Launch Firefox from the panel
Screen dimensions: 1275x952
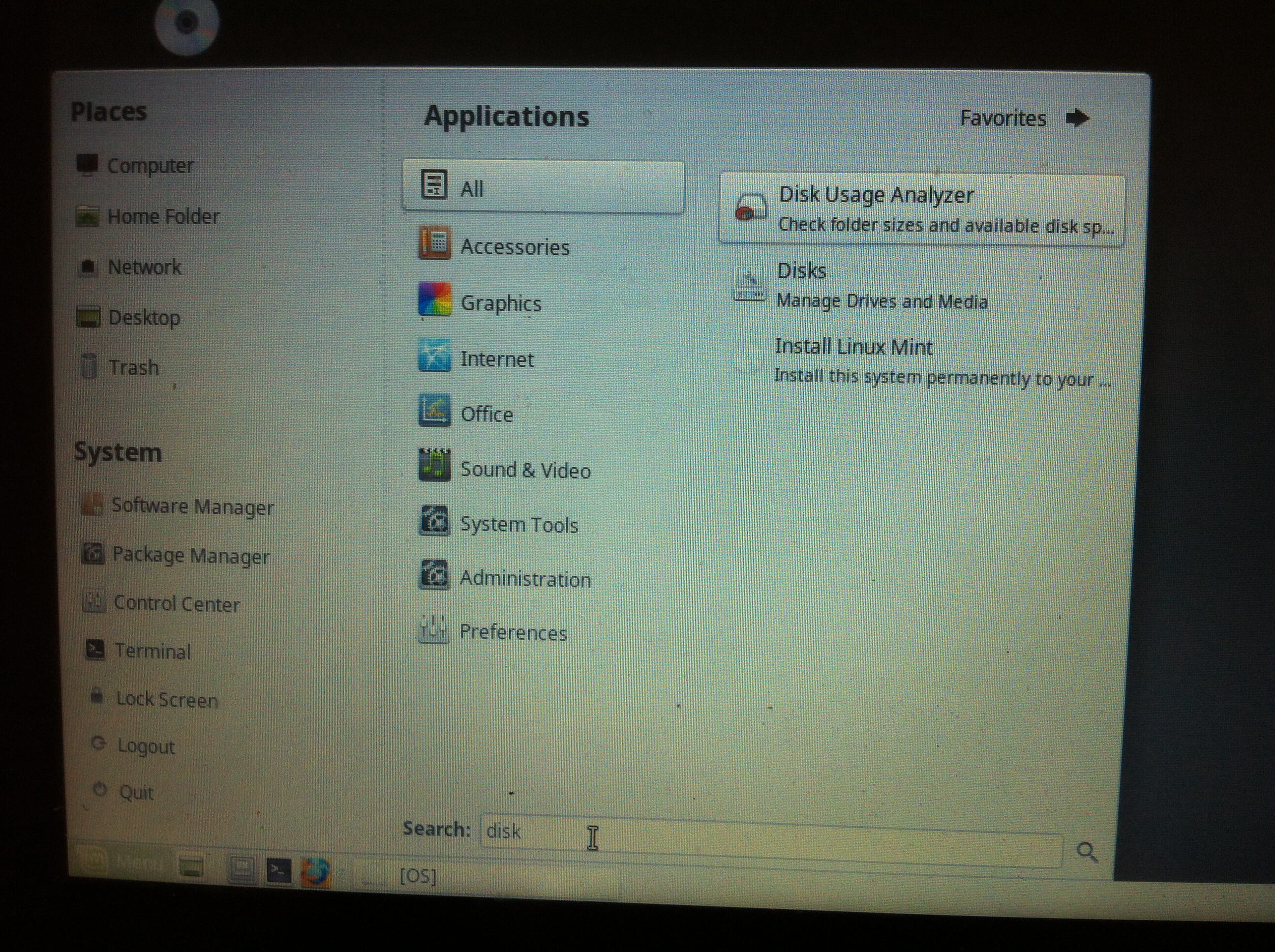(x=315, y=872)
